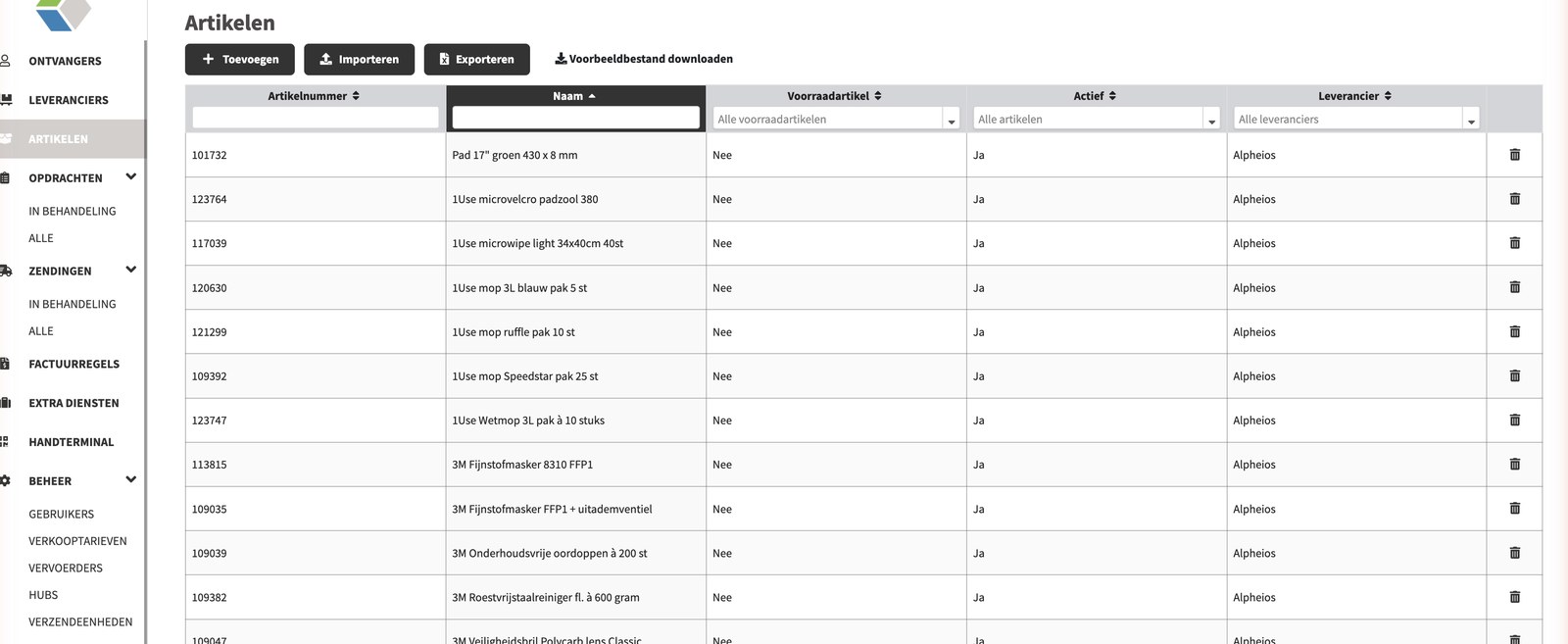1568x644 pixels.
Task: Click the Zendingen truck icon
Action: [5, 271]
